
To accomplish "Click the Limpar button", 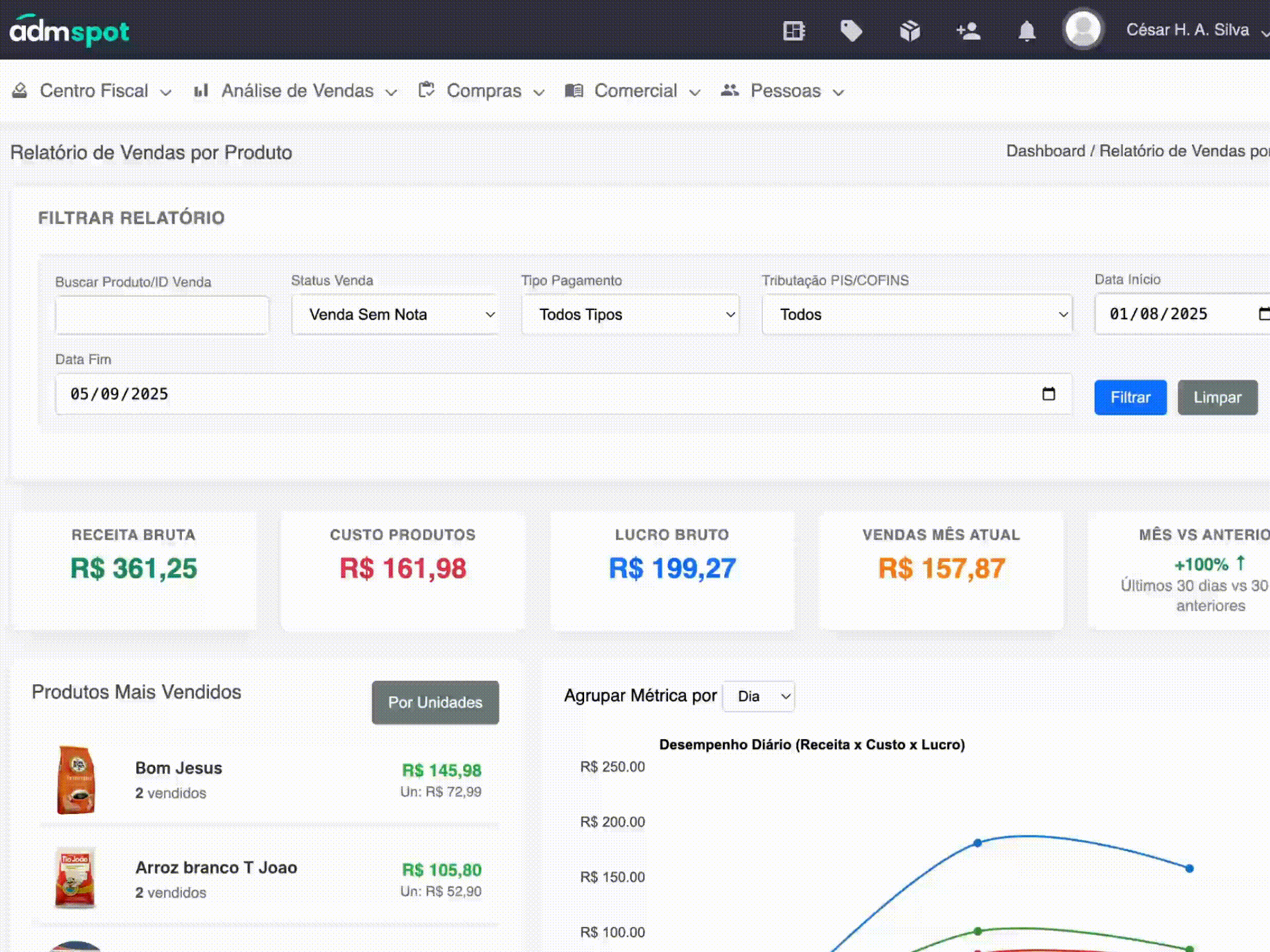I will point(1217,397).
